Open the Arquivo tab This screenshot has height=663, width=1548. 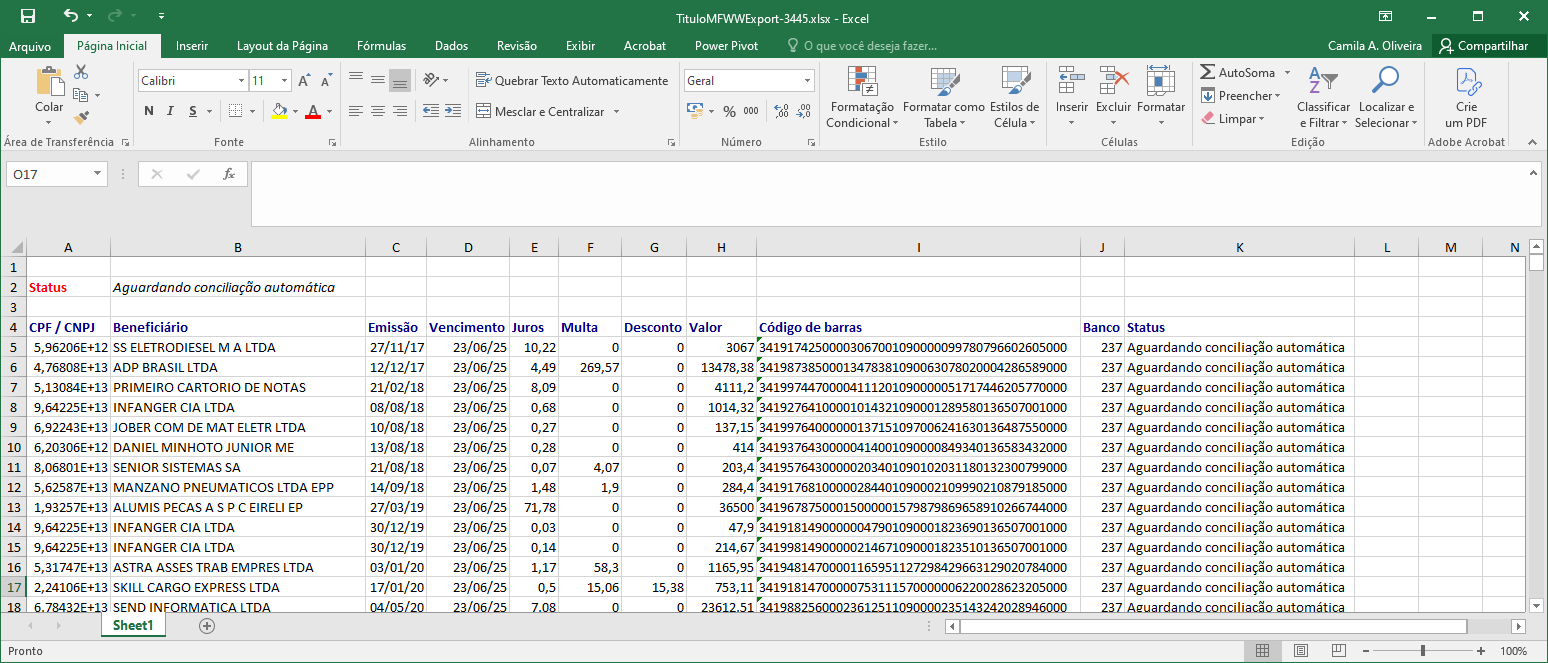[30, 46]
